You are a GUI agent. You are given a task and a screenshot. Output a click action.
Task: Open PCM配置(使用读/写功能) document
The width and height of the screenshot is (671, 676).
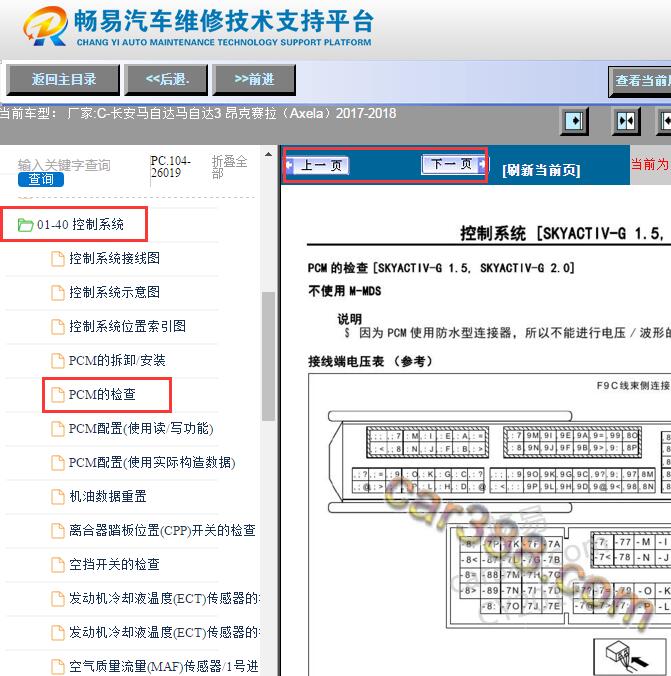click(x=141, y=429)
